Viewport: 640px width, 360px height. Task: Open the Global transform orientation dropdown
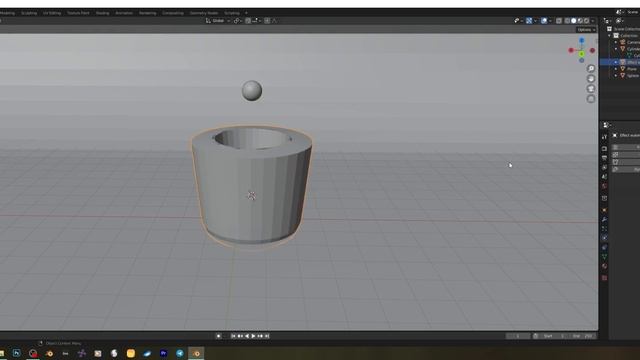click(x=218, y=21)
